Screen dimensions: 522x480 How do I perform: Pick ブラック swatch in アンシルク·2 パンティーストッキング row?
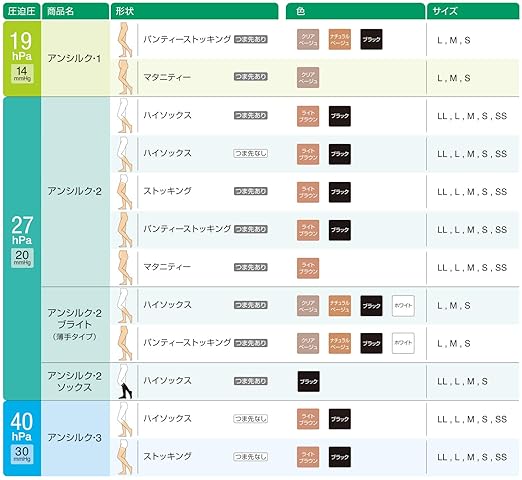pyautogui.click(x=340, y=230)
